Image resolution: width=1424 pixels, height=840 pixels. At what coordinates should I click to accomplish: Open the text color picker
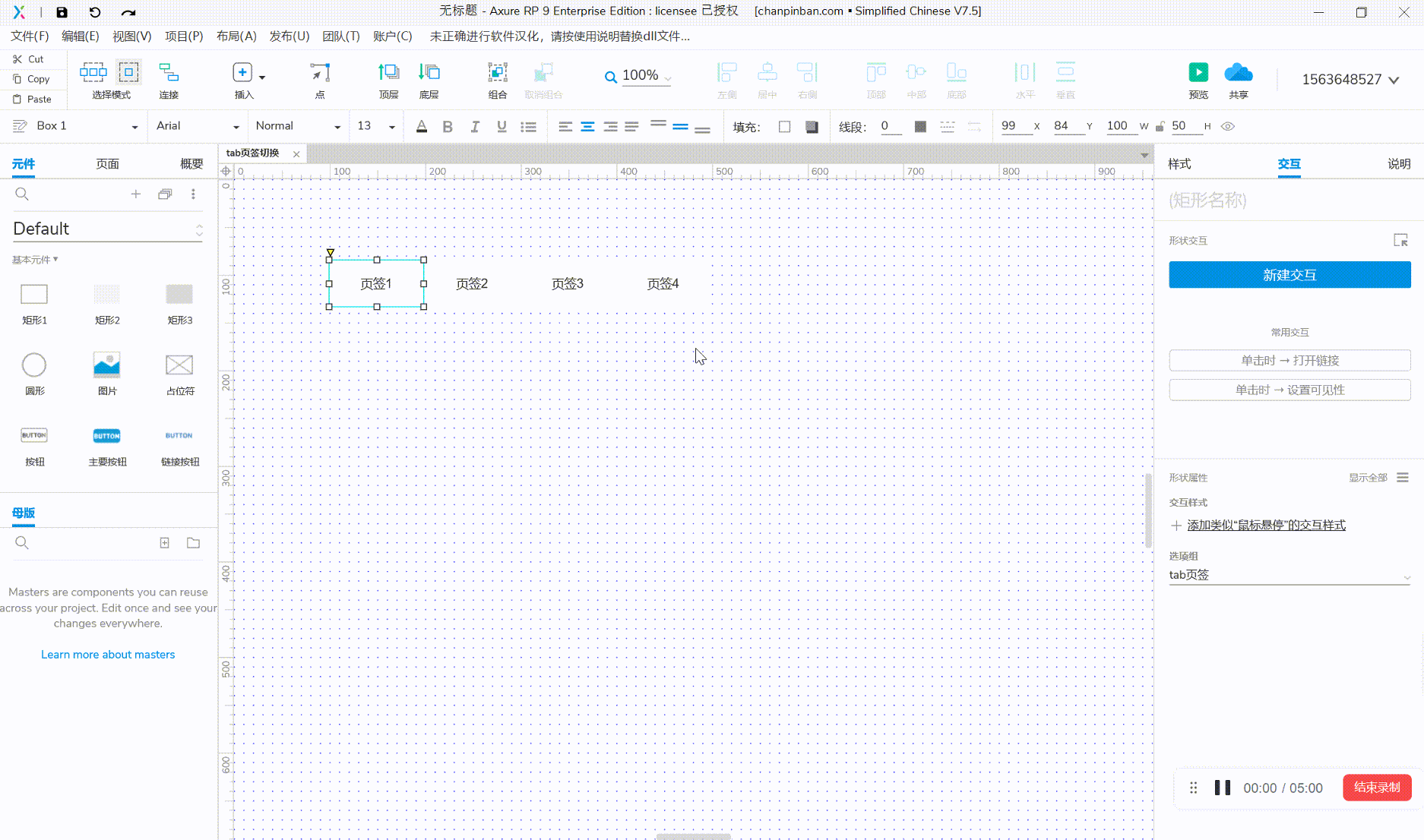pyautogui.click(x=422, y=127)
